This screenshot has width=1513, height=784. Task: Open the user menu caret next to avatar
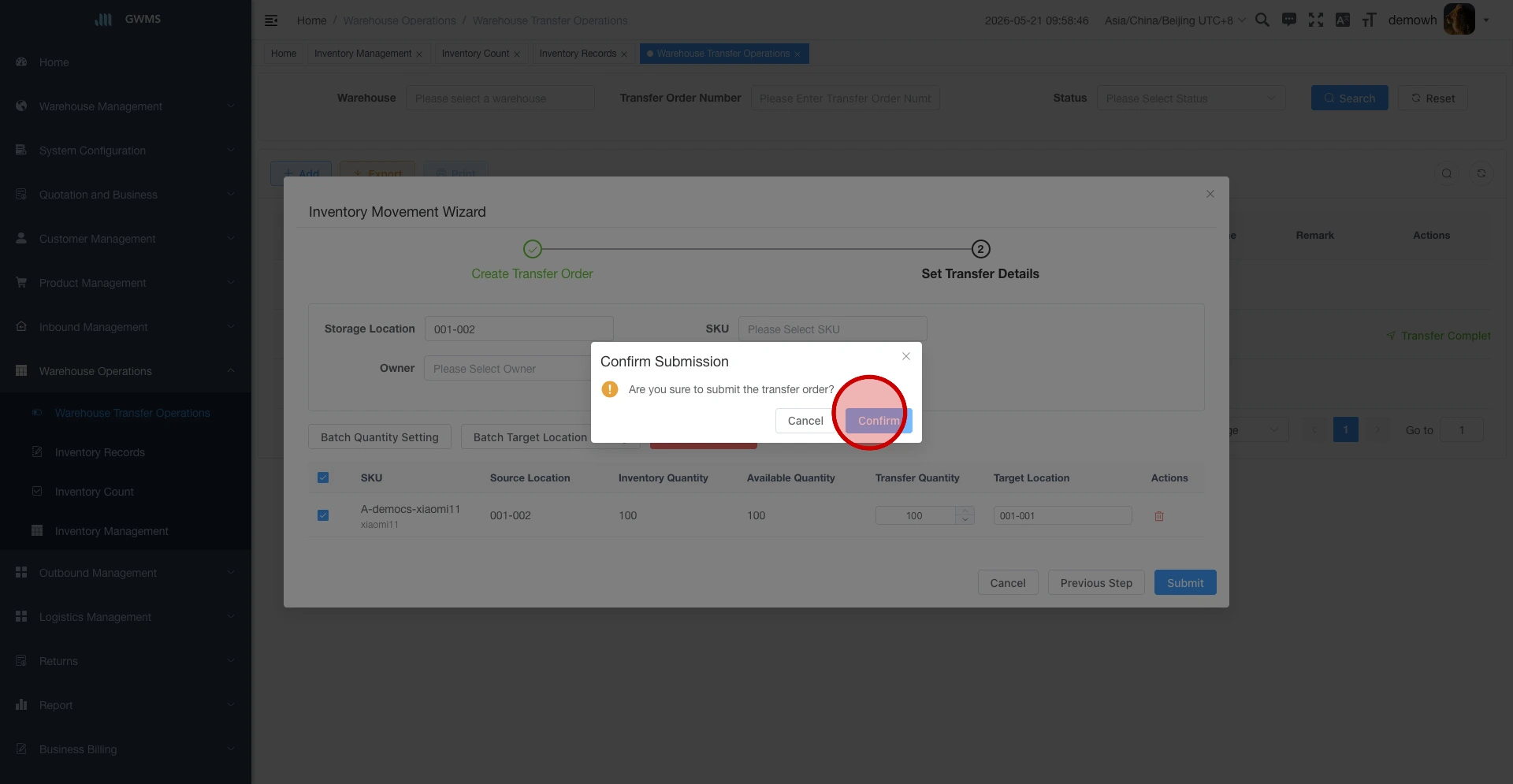point(1486,20)
